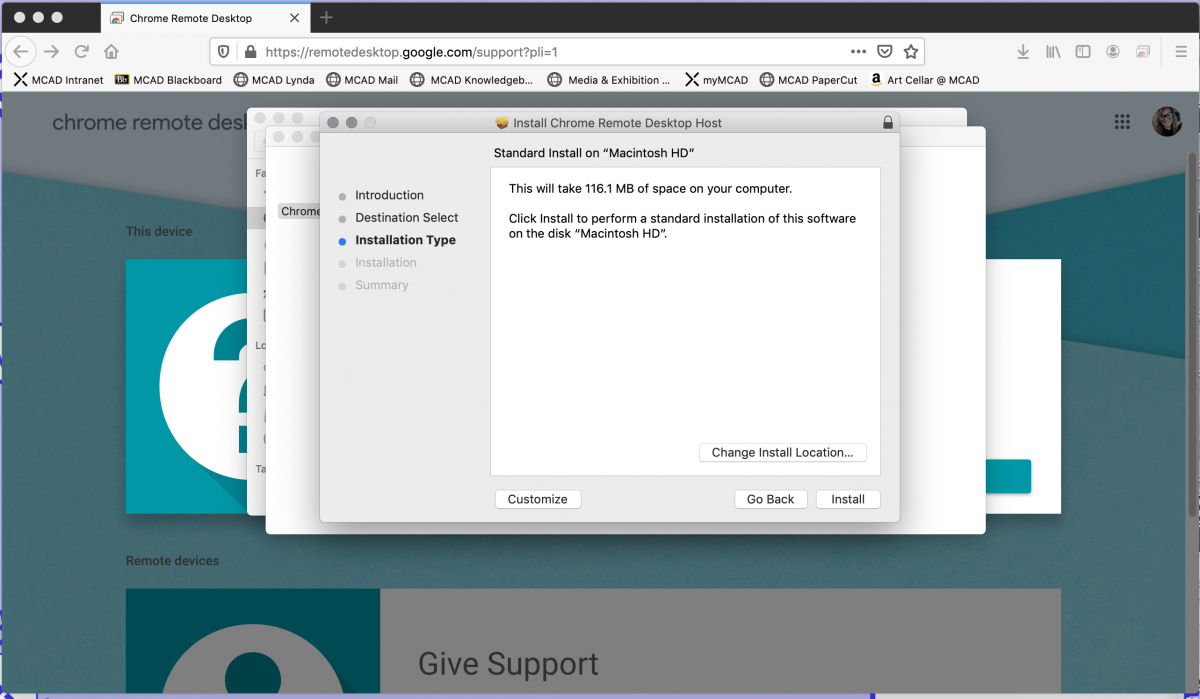Open the page actions three-dot menu

pyautogui.click(x=859, y=52)
